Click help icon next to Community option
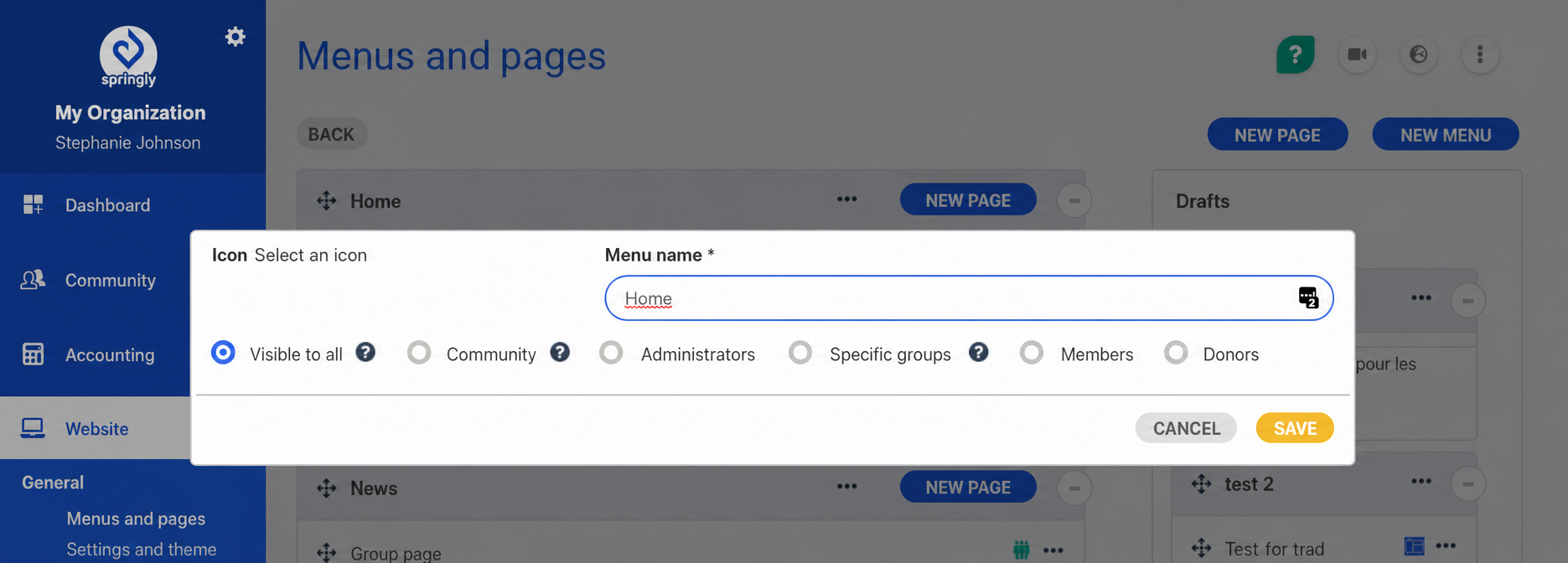Viewport: 1568px width, 563px height. 560,352
